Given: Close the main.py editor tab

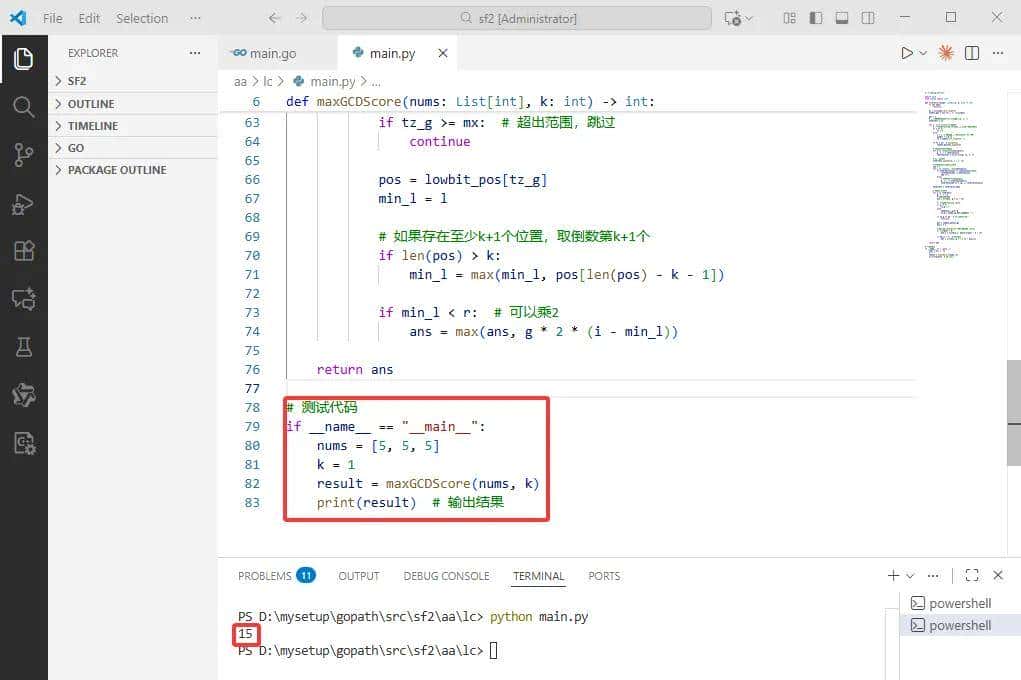Looking at the screenshot, I should pyautogui.click(x=442, y=52).
